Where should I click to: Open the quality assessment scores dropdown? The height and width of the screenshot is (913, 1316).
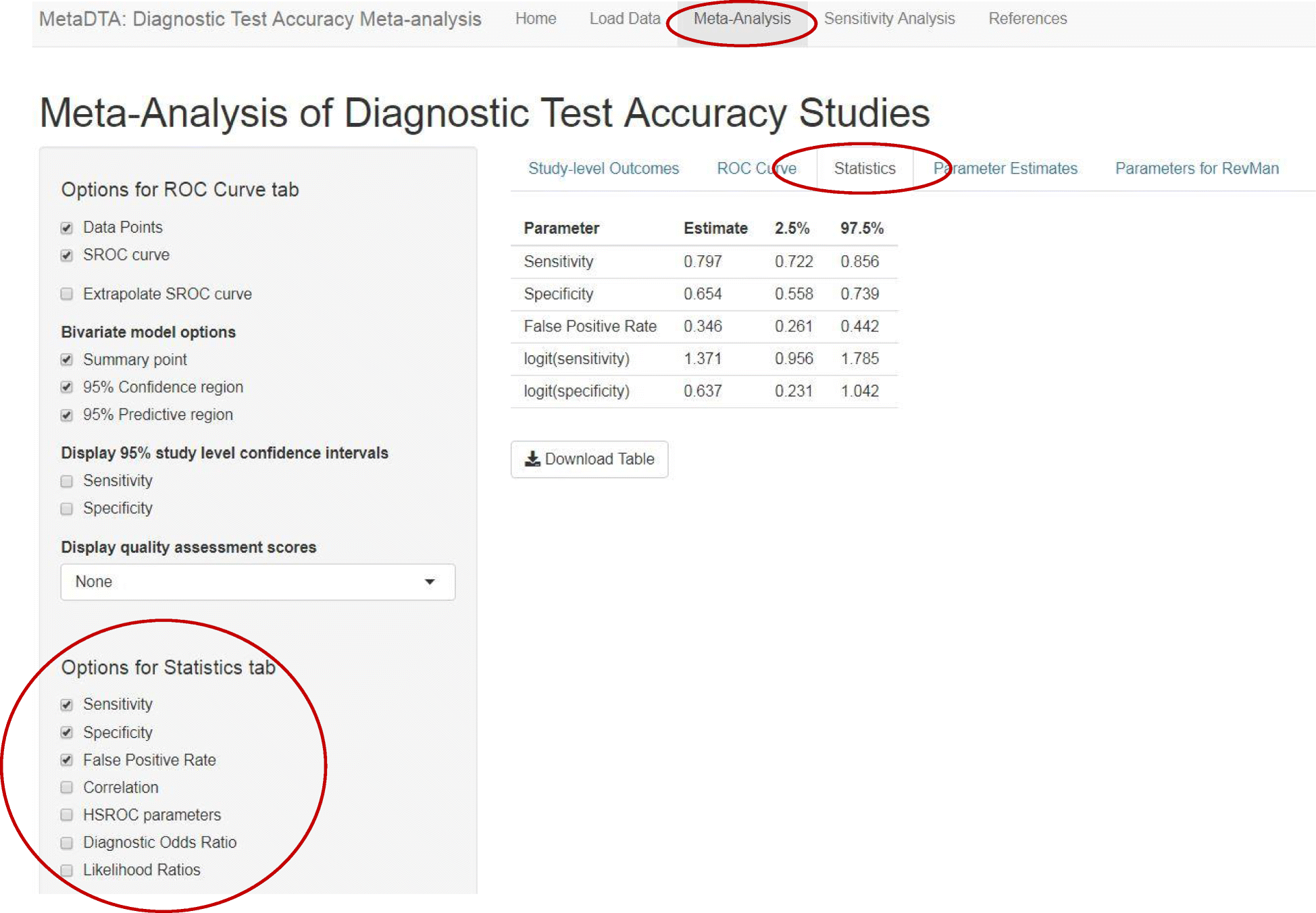pos(258,581)
